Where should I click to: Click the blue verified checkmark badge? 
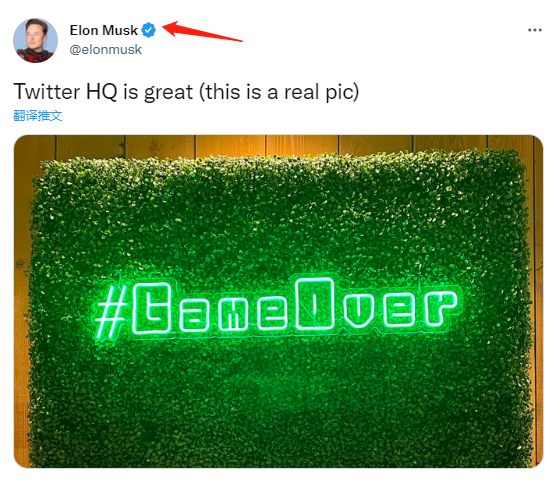(x=149, y=30)
